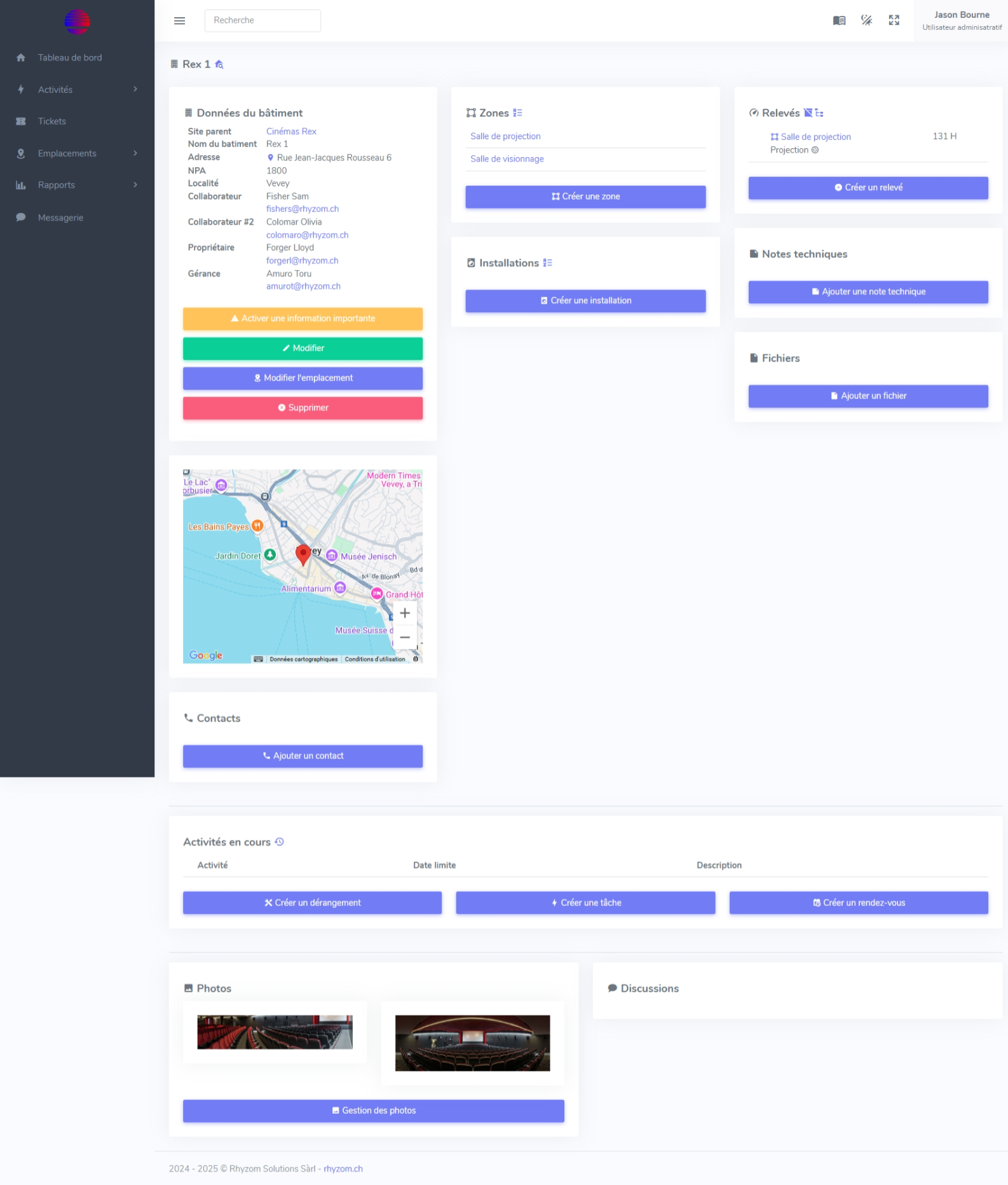
Task: Click the tree icon beside Relevés
Action: tap(819, 113)
